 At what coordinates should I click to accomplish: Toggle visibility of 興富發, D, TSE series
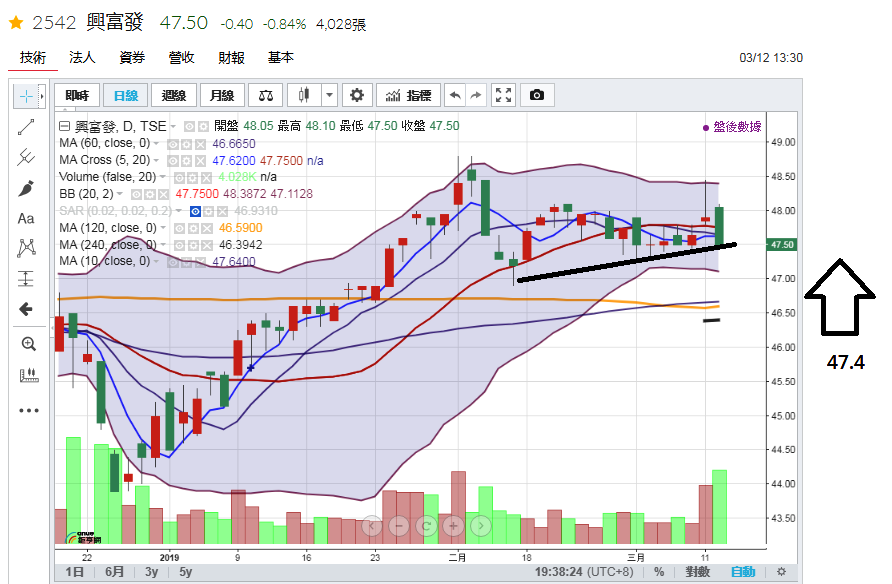coord(189,126)
